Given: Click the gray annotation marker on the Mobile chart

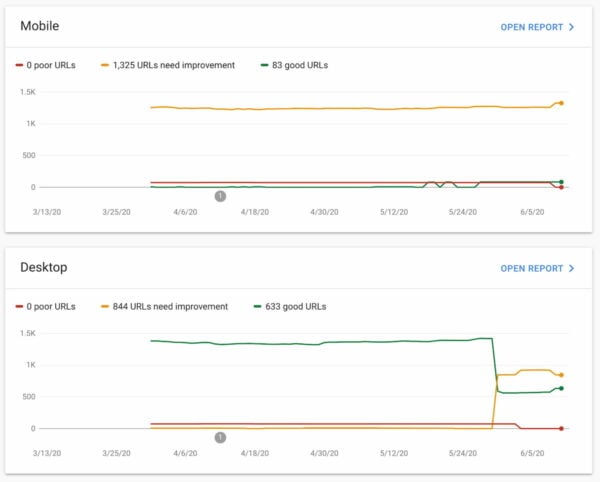Looking at the screenshot, I should coord(220,196).
